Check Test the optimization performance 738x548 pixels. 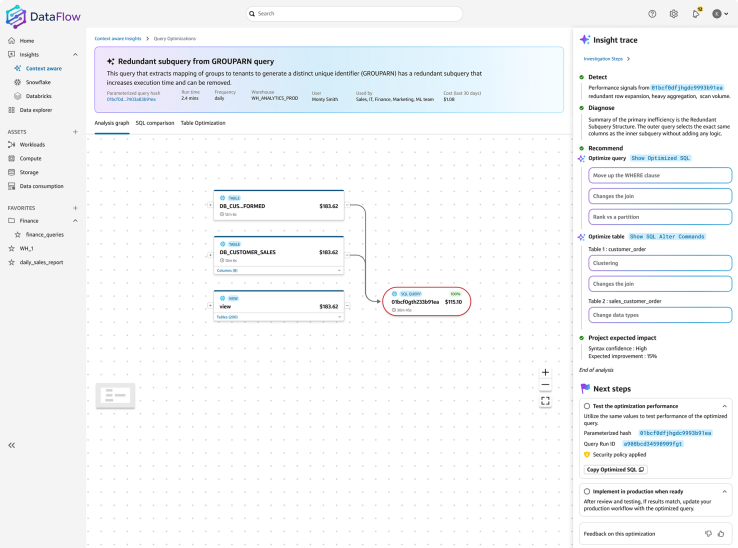587,406
